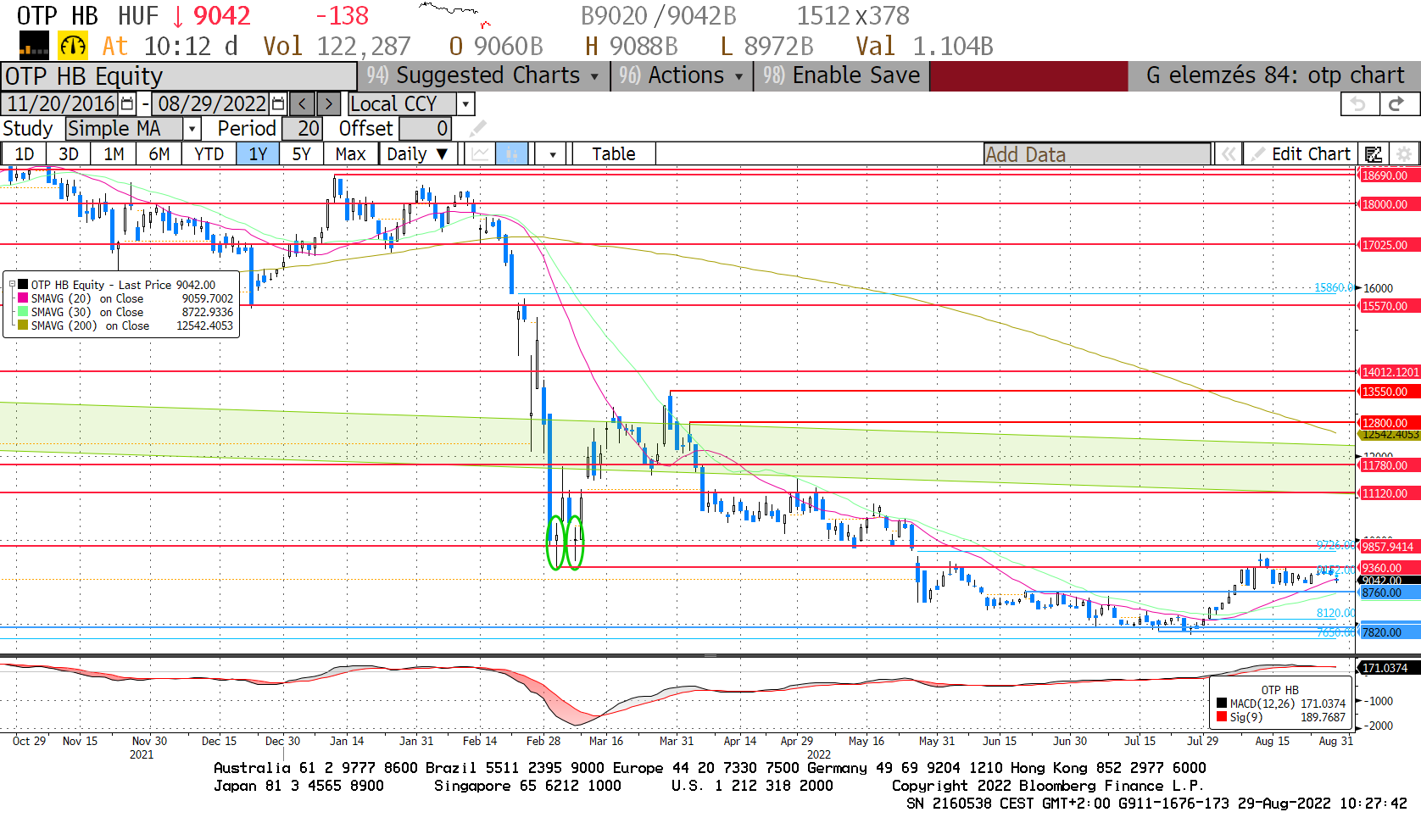Click the 18000.00 price level label
1421x840 pixels.
pos(1389,204)
